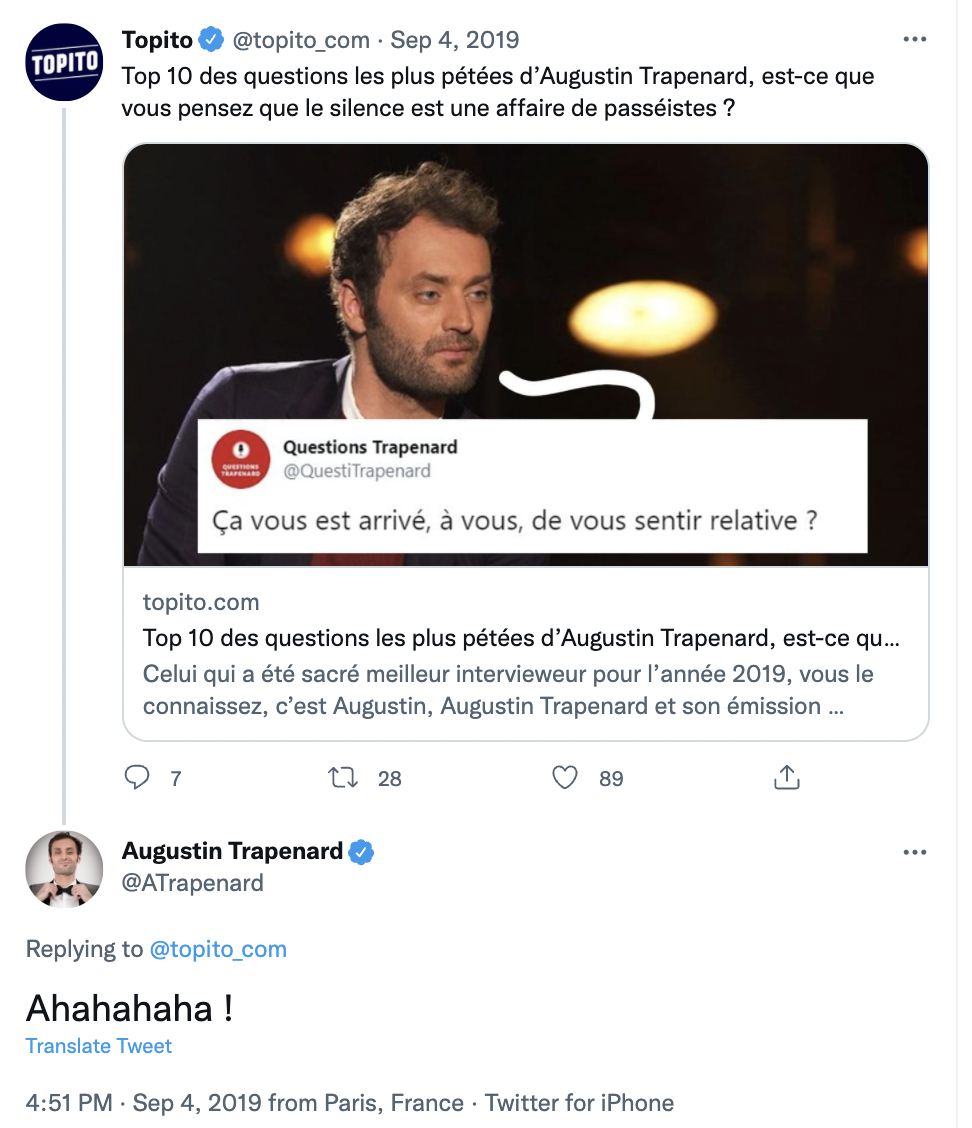The image size is (972, 1128).
Task: Open Topito's profile avatar
Action: pyautogui.click(x=64, y=62)
